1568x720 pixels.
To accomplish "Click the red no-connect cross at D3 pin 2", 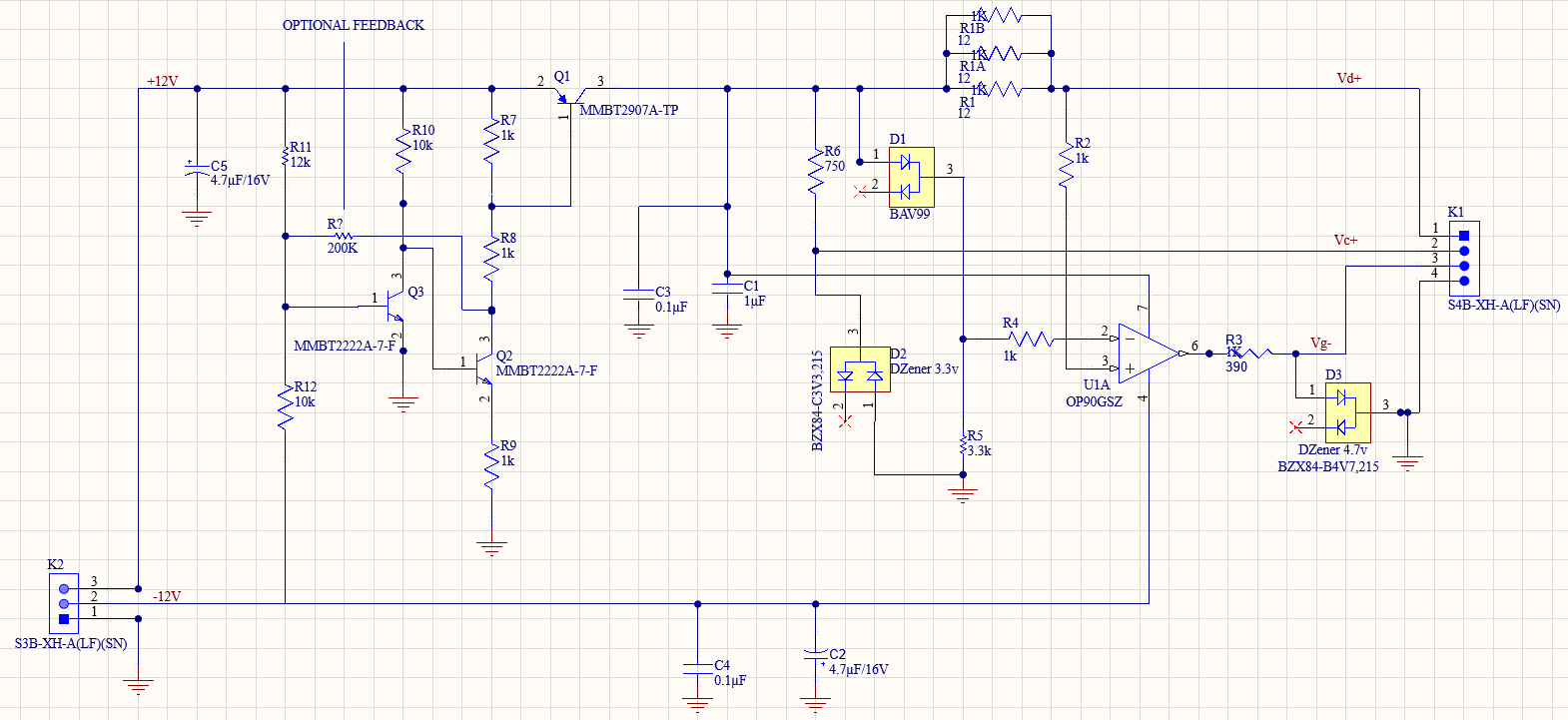I will [x=1296, y=427].
